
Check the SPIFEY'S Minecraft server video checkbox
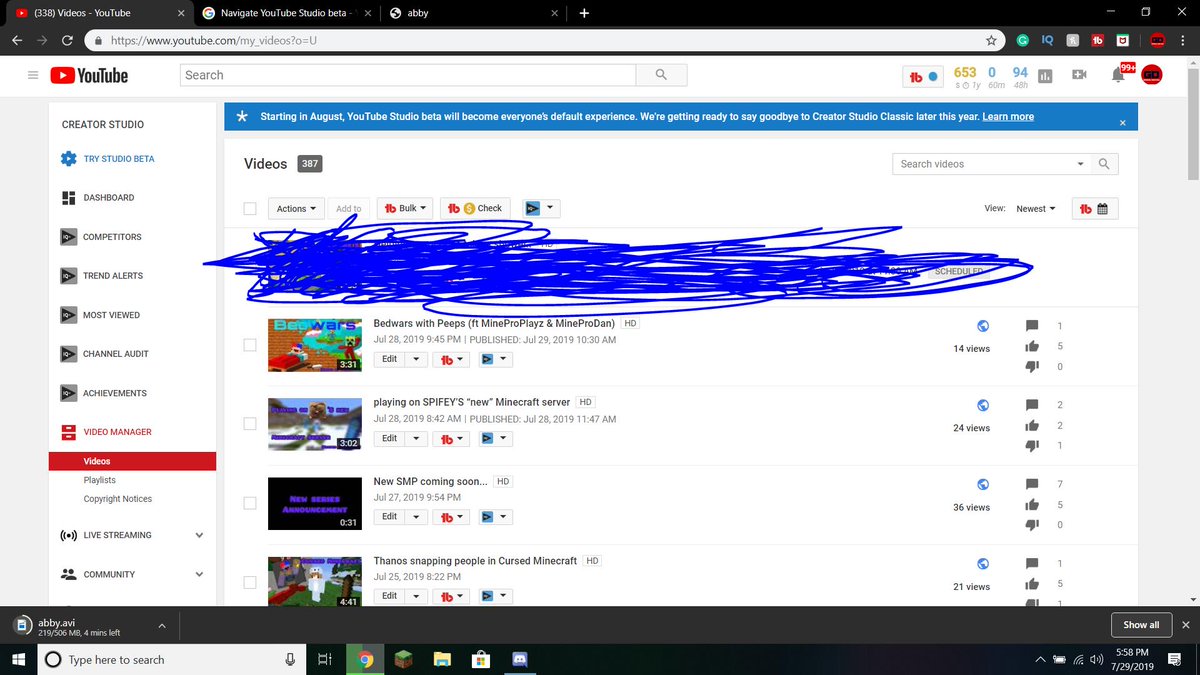click(250, 424)
